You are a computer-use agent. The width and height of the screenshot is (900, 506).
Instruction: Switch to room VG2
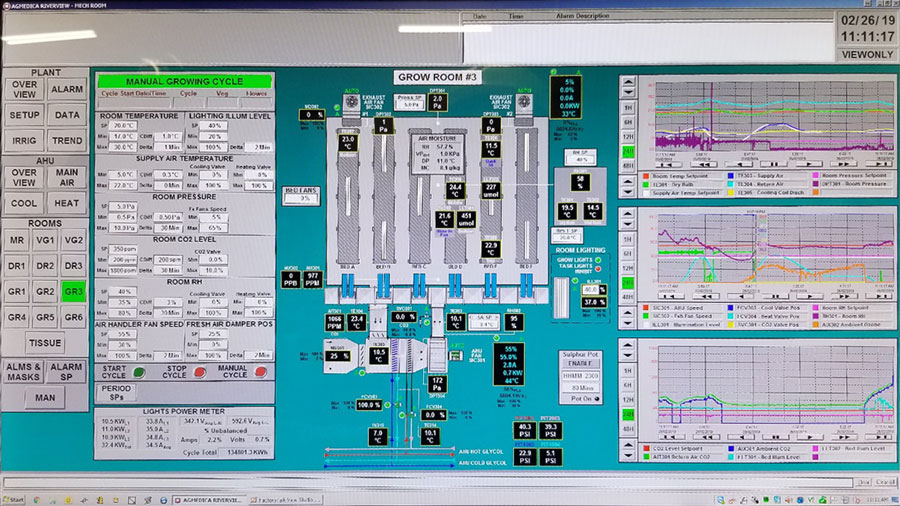coord(73,240)
